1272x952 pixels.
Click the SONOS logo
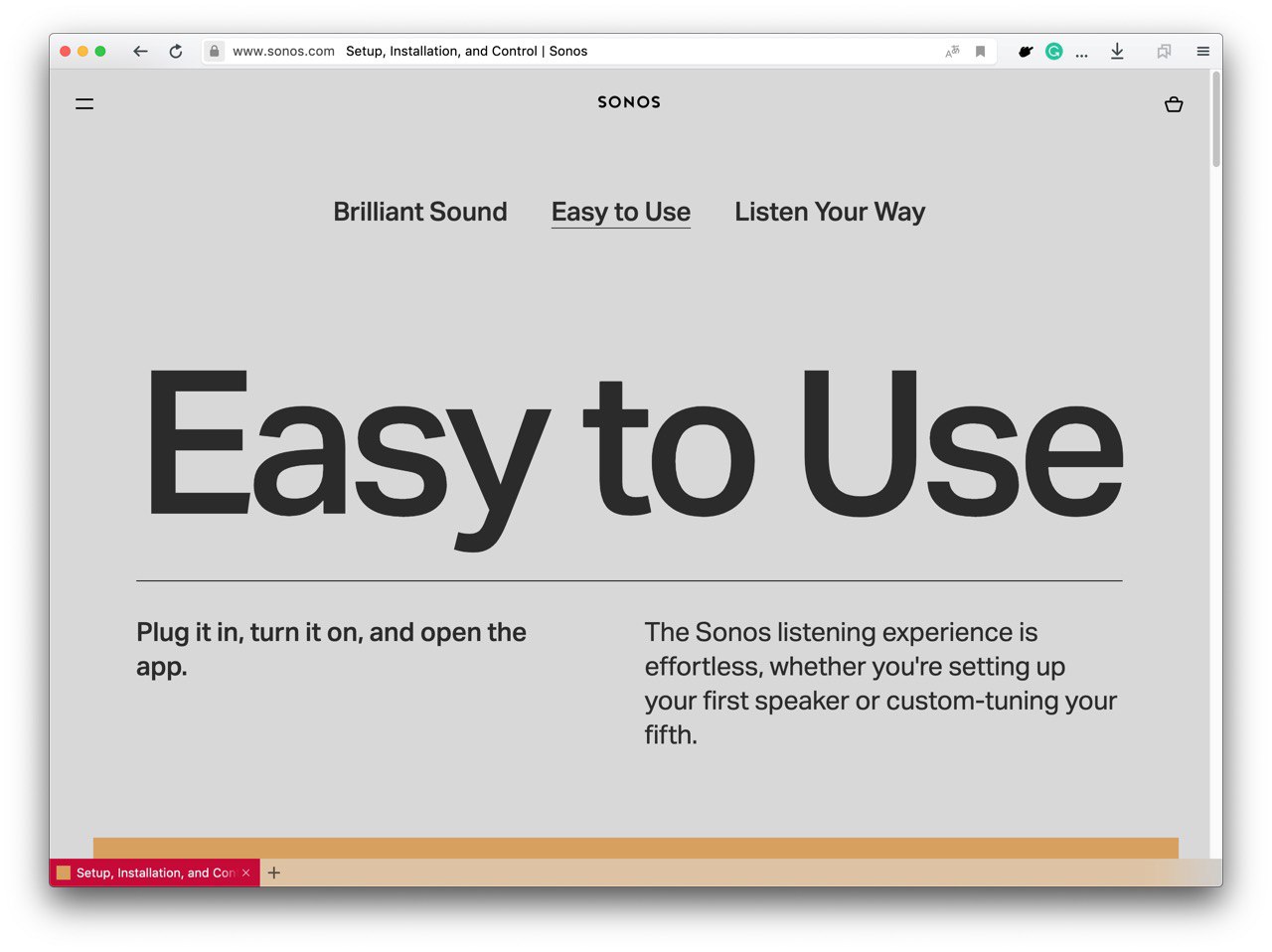(629, 102)
